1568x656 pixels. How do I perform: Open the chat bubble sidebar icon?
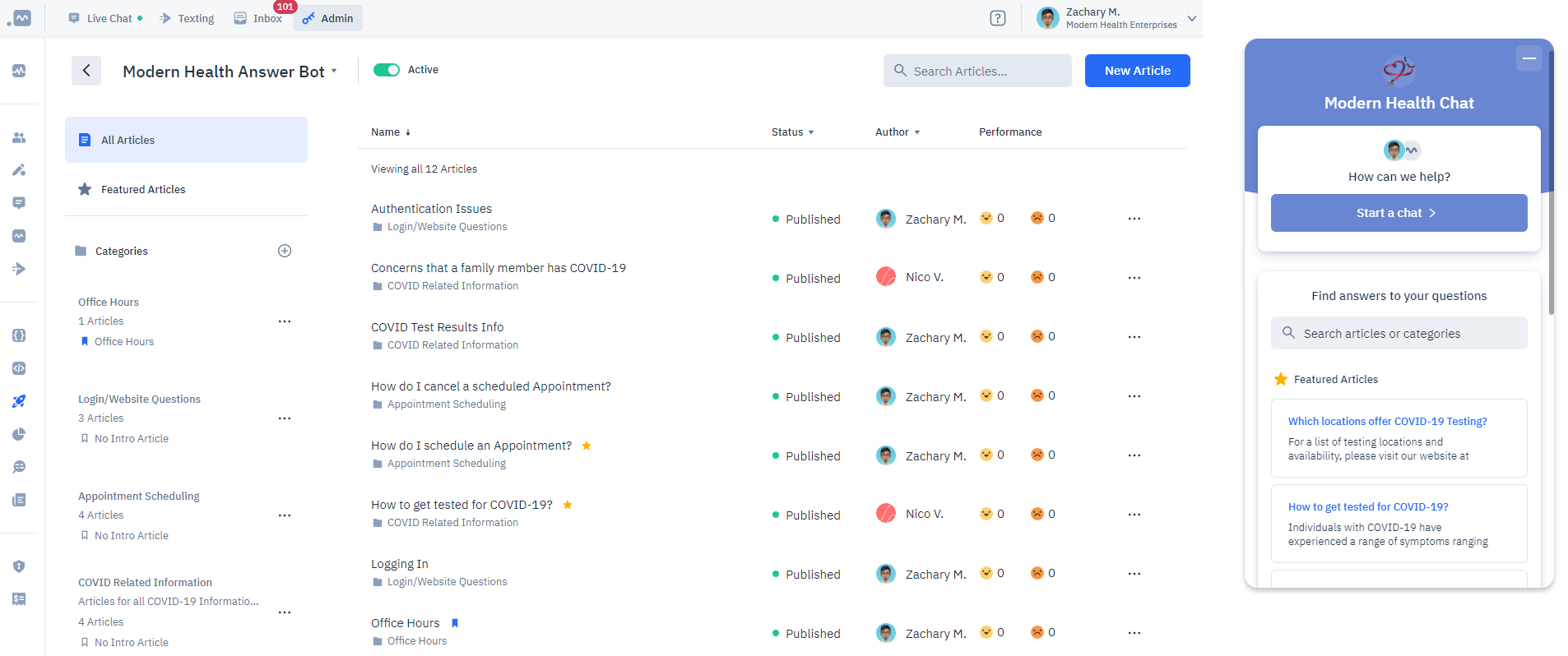[x=19, y=203]
